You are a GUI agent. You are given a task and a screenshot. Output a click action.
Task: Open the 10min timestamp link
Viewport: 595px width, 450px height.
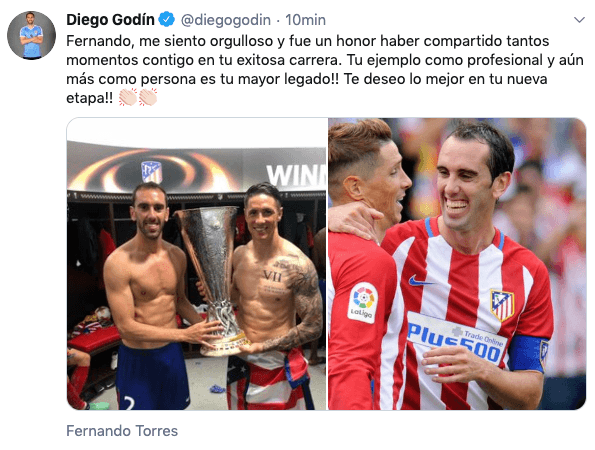coord(305,20)
